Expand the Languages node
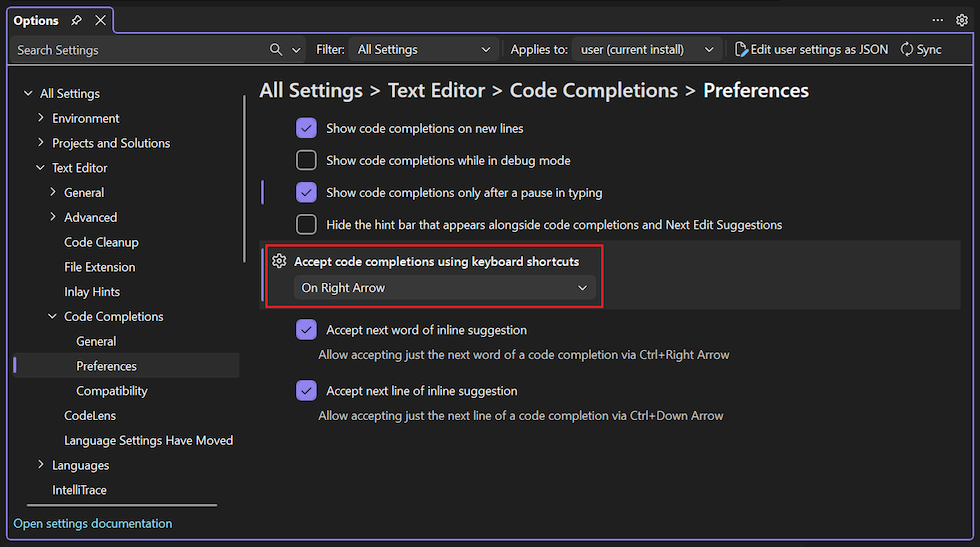This screenshot has height=547, width=980. [x=41, y=464]
